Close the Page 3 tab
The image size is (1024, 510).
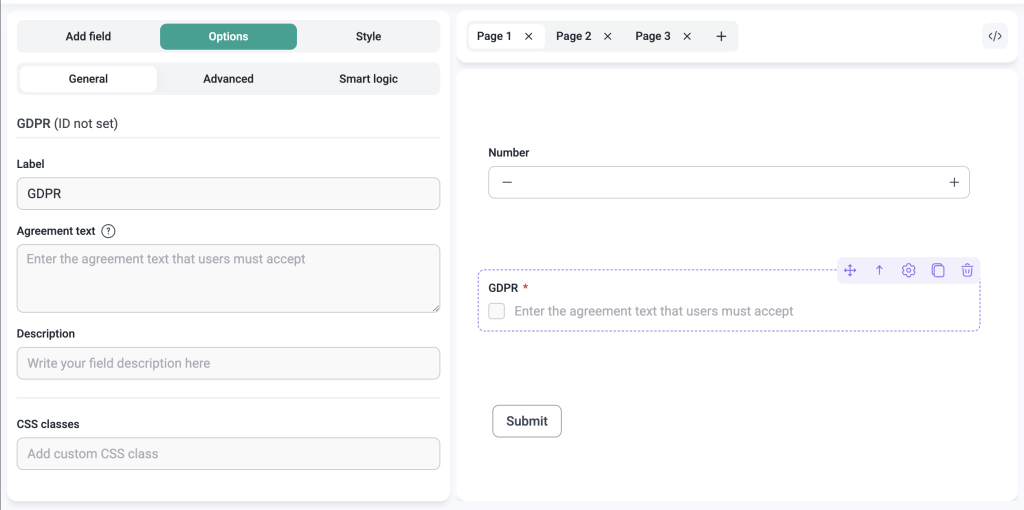pyautogui.click(x=687, y=37)
